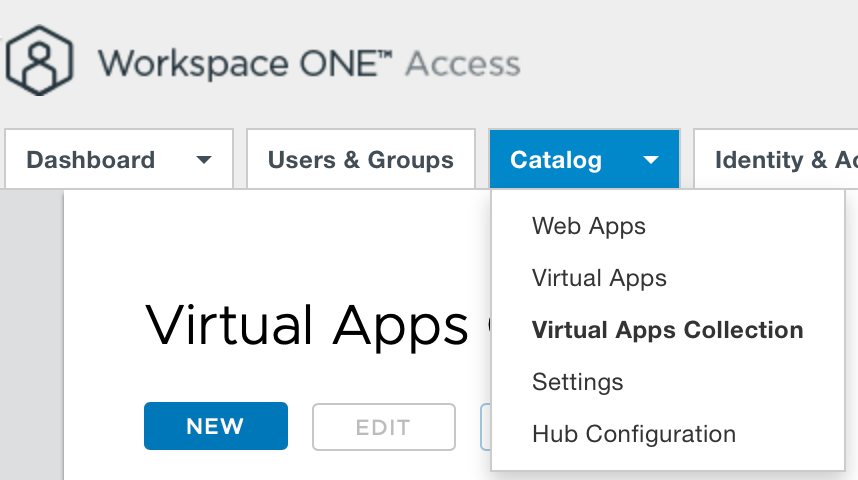Select Web Apps from the Catalog menu
Viewport: 858px width, 480px height.
pyautogui.click(x=589, y=226)
